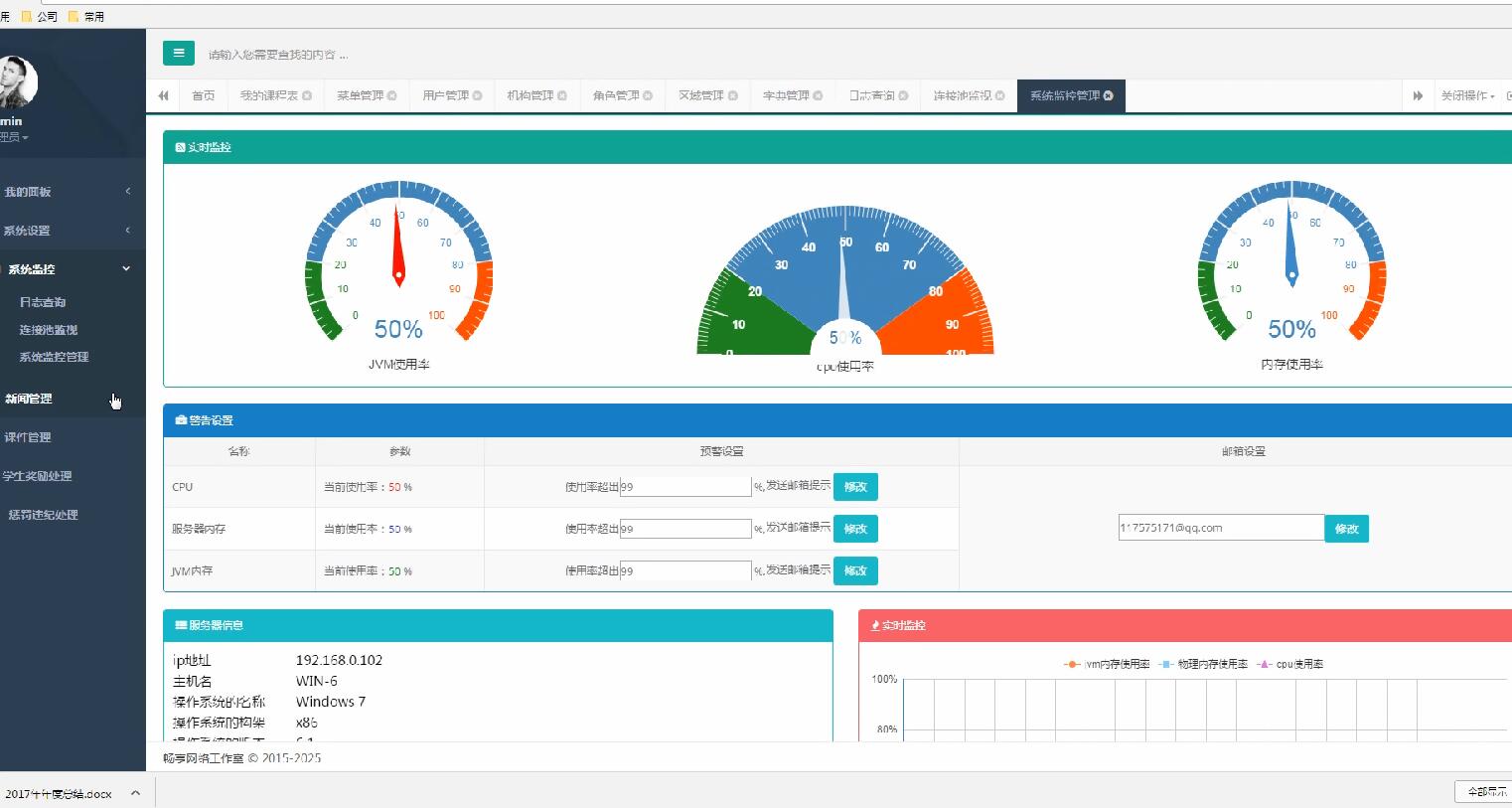Click 修改 button in the JVM内存 row
The image size is (1512, 808).
(x=855, y=570)
